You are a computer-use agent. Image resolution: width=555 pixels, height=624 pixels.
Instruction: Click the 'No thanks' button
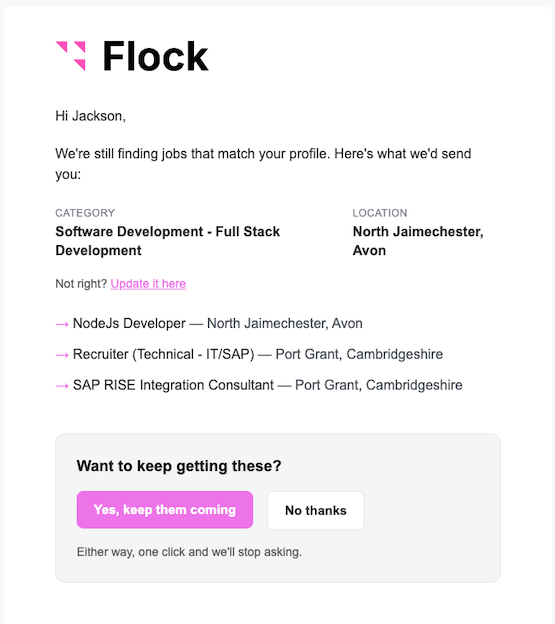point(316,511)
